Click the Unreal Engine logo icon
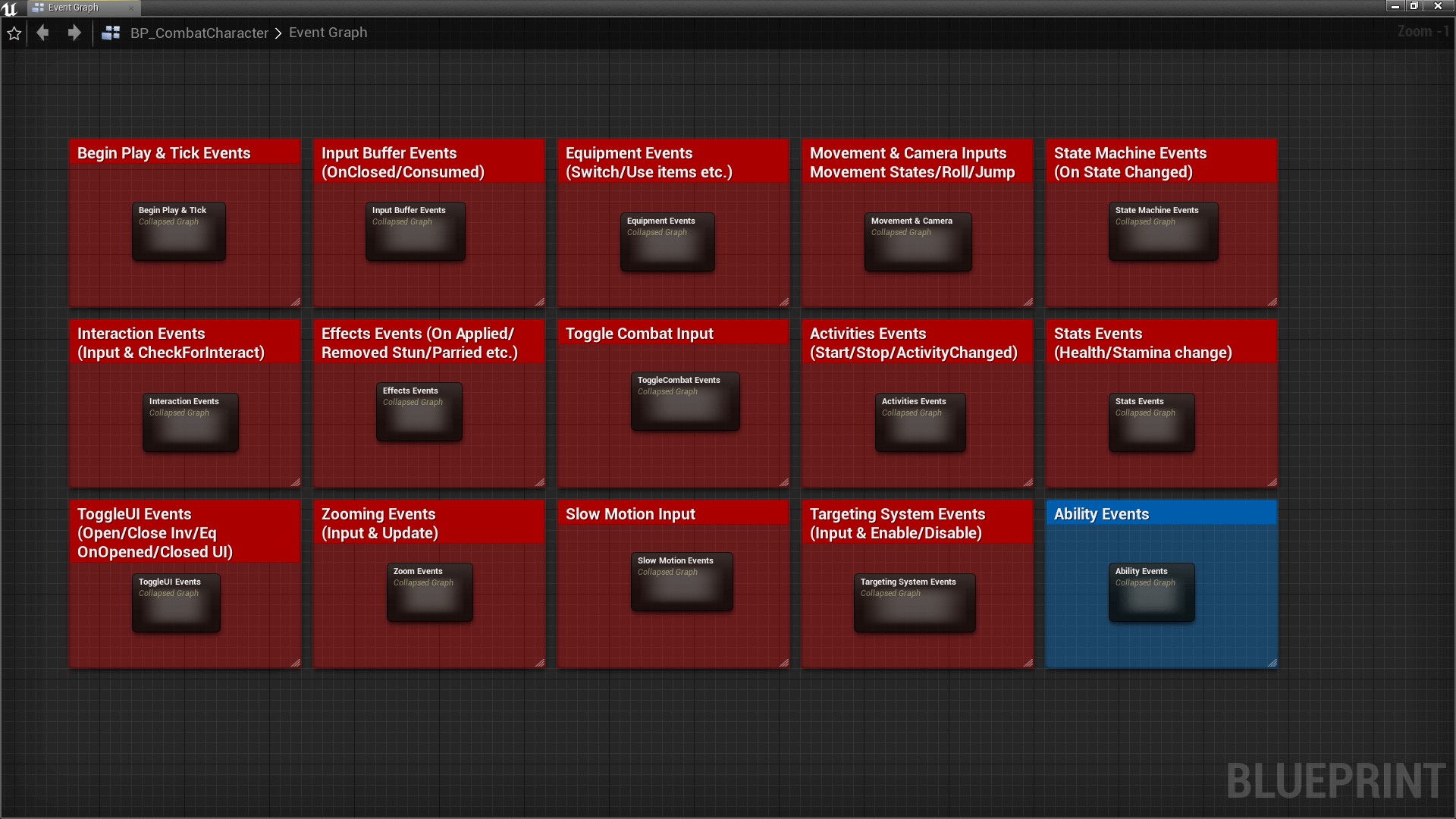 pyautogui.click(x=9, y=8)
